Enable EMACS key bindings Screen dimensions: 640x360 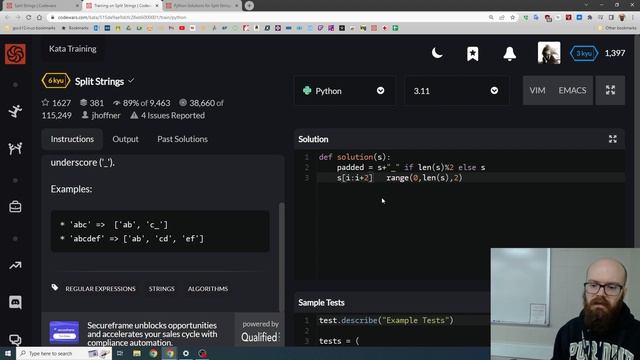point(572,91)
